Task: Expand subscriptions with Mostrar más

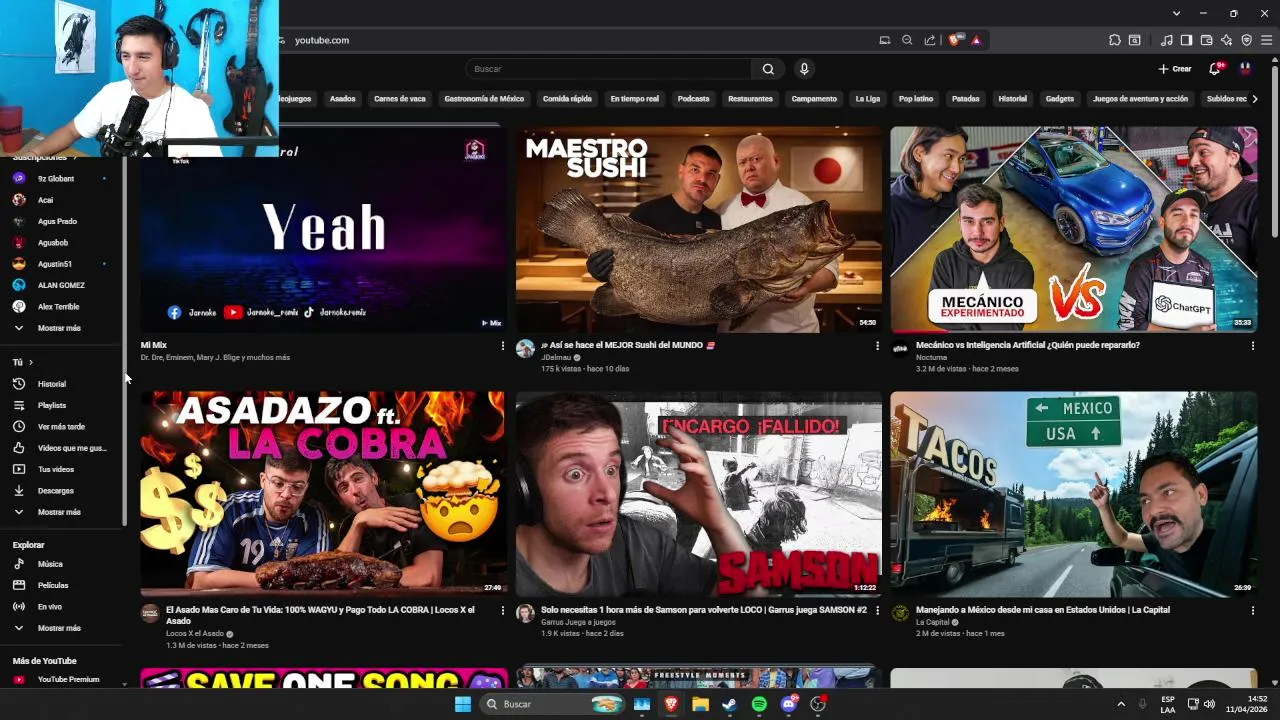Action: pos(60,328)
